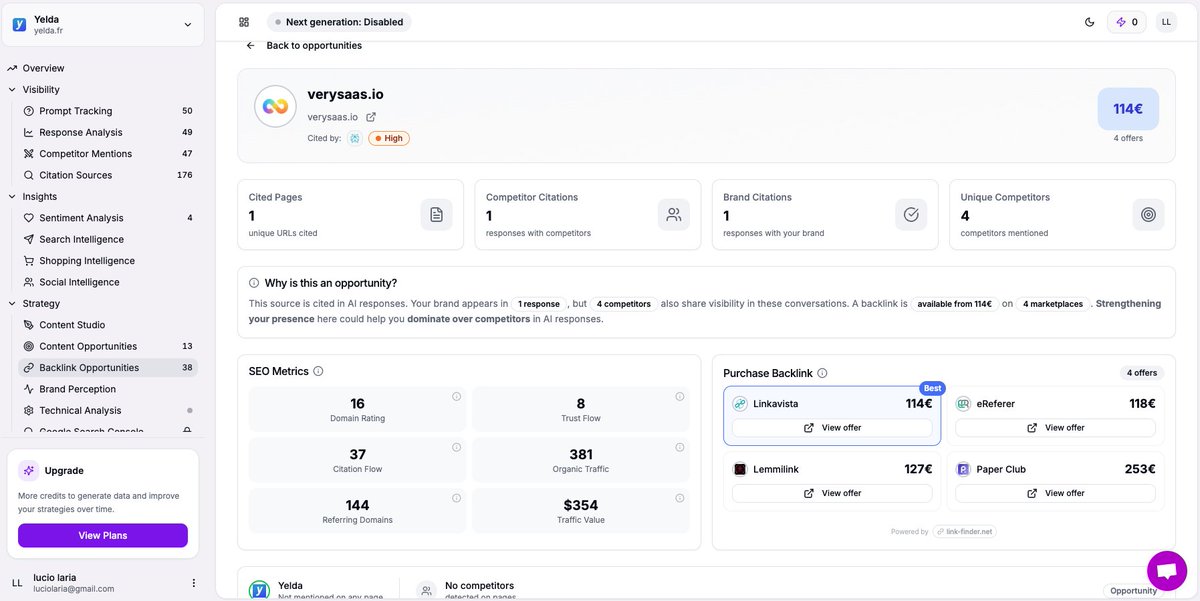Open the LL profile avatar top right
This screenshot has width=1200, height=601.
point(1166,22)
